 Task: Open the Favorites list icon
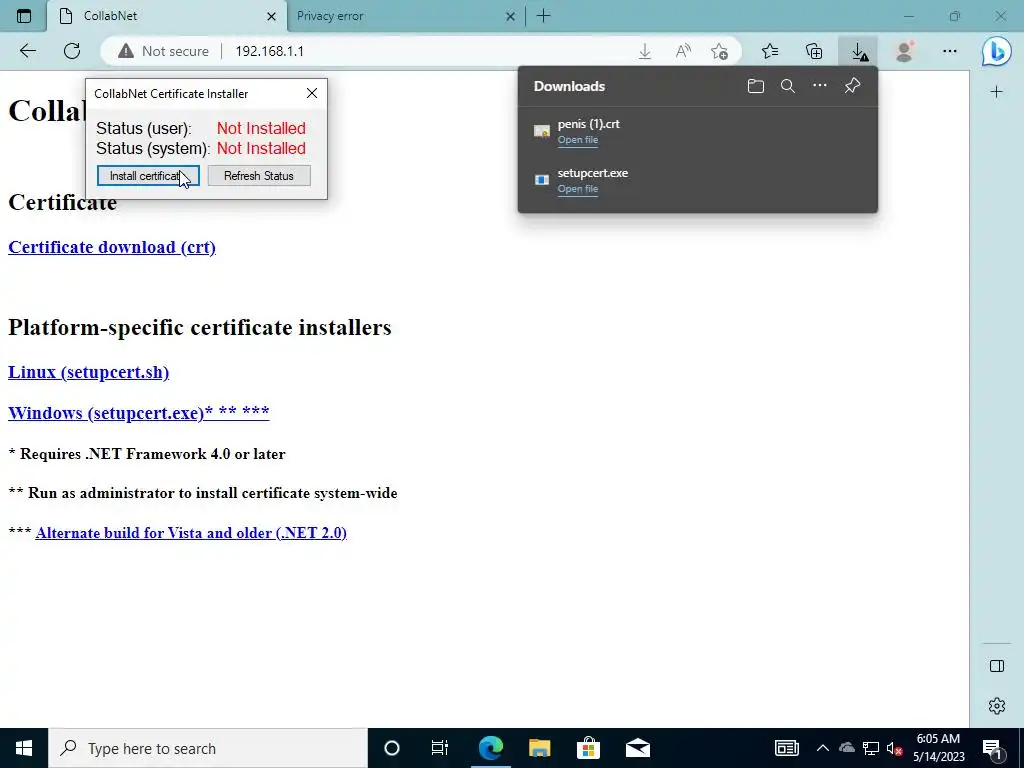click(x=770, y=51)
